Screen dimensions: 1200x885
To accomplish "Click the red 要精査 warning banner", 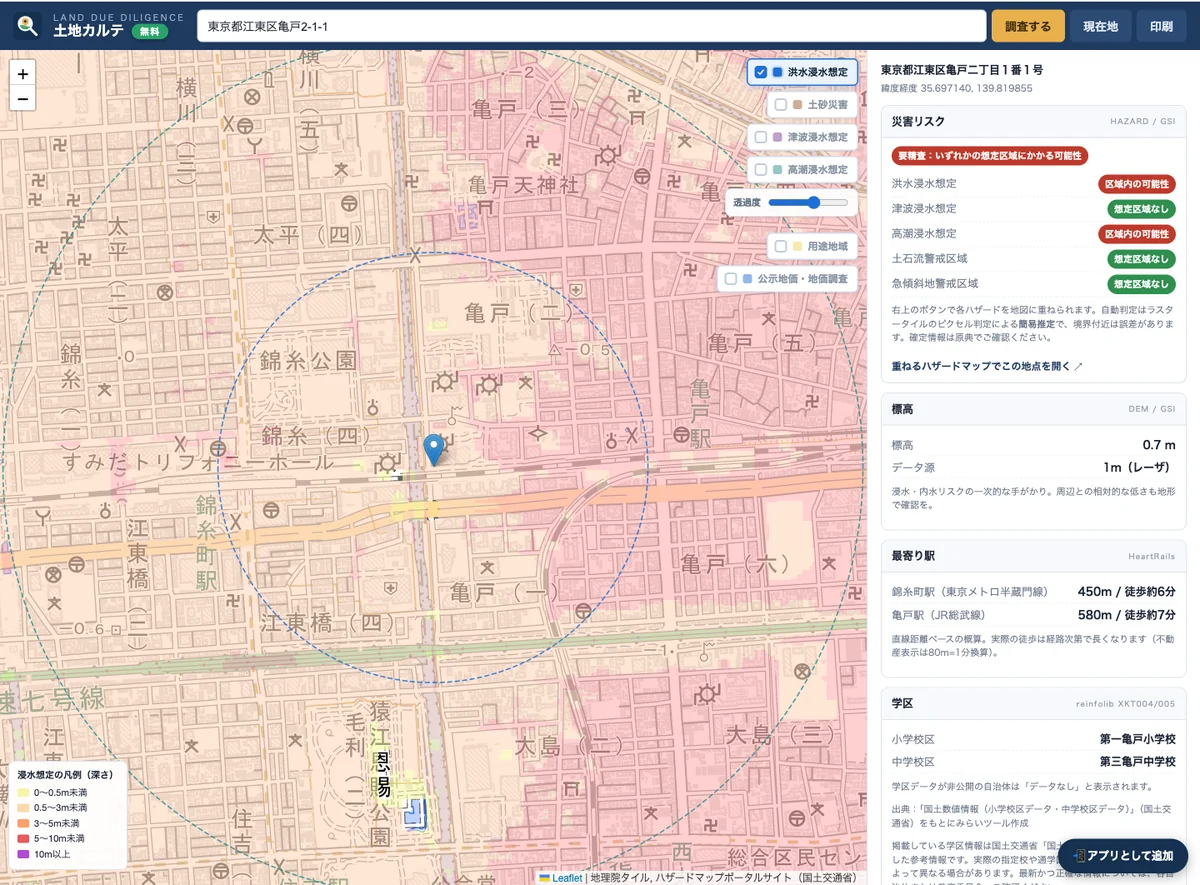I will [990, 156].
